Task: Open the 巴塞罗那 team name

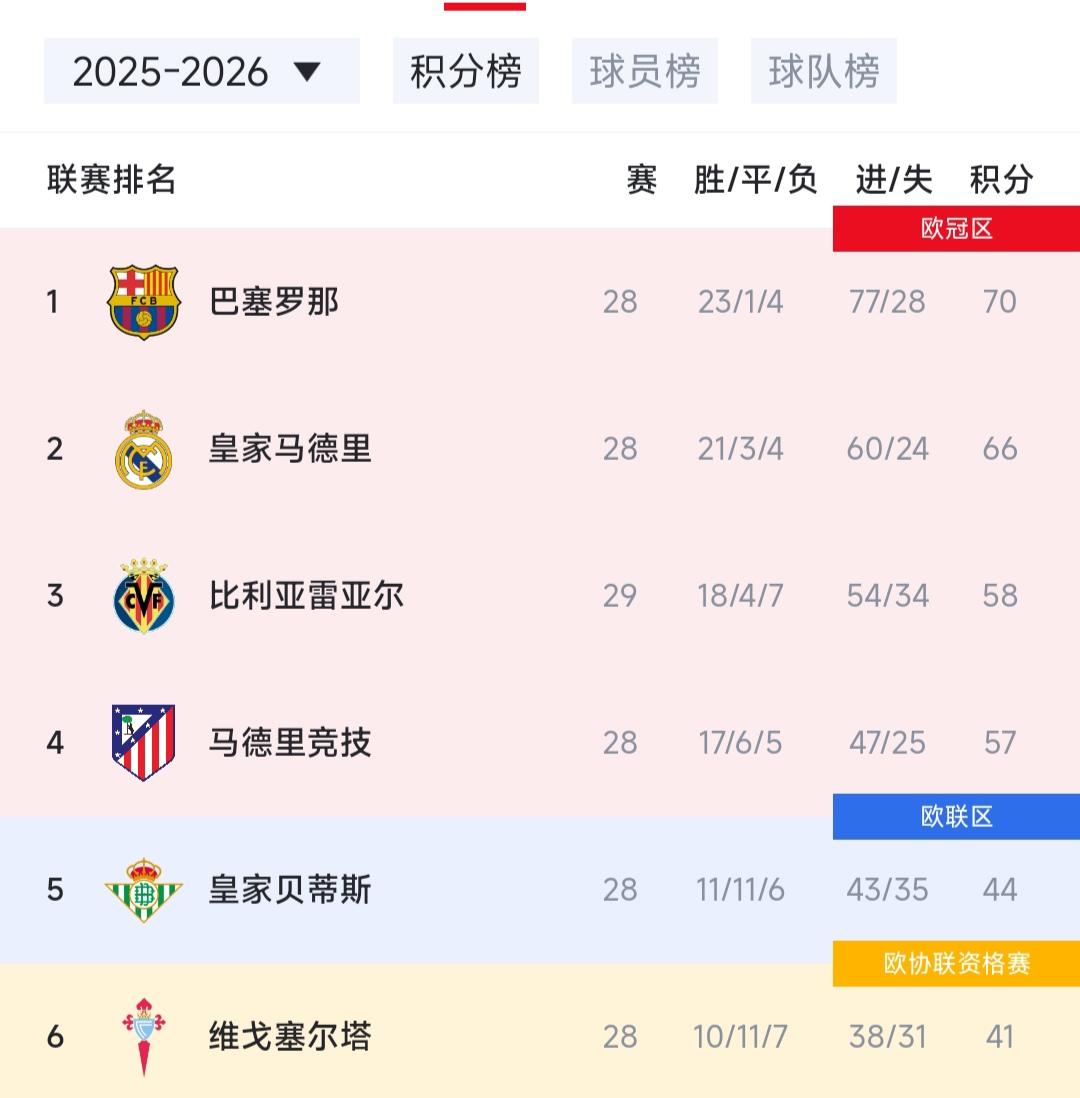Action: point(274,302)
